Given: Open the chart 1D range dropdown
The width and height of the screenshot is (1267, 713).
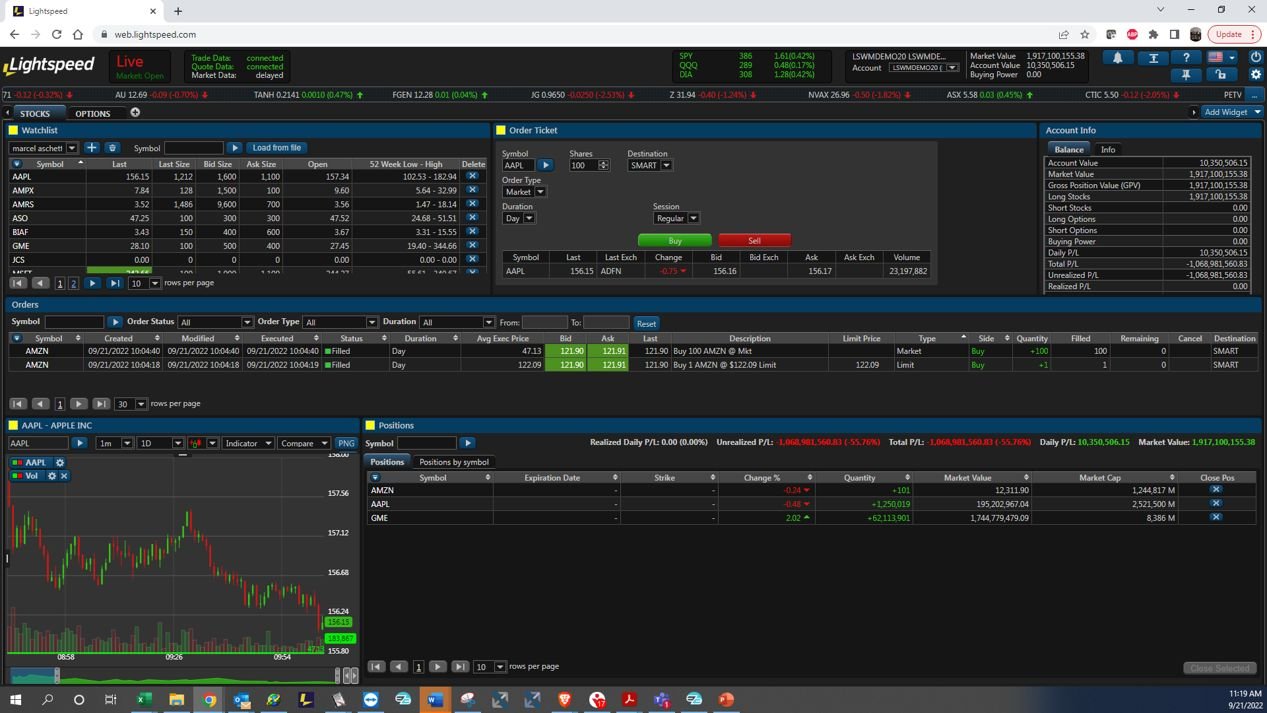Looking at the screenshot, I should point(160,443).
